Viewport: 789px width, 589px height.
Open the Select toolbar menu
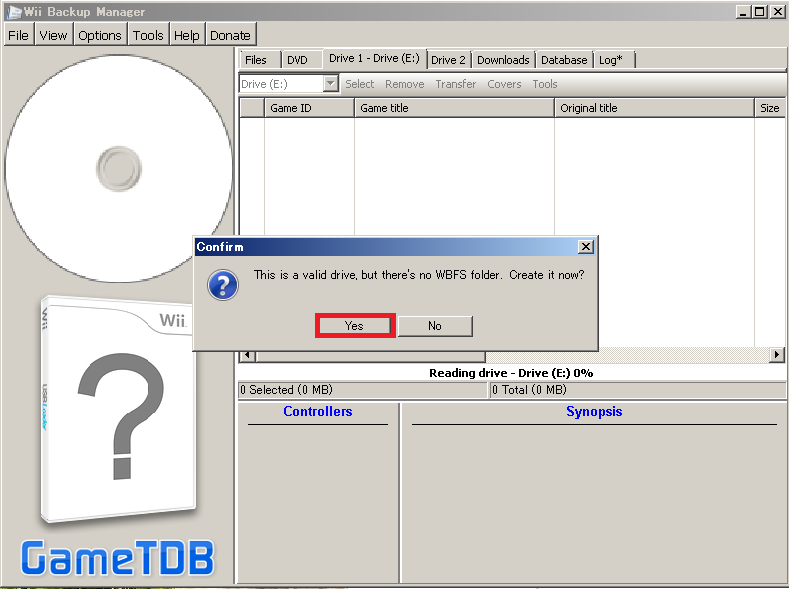pyautogui.click(x=359, y=84)
